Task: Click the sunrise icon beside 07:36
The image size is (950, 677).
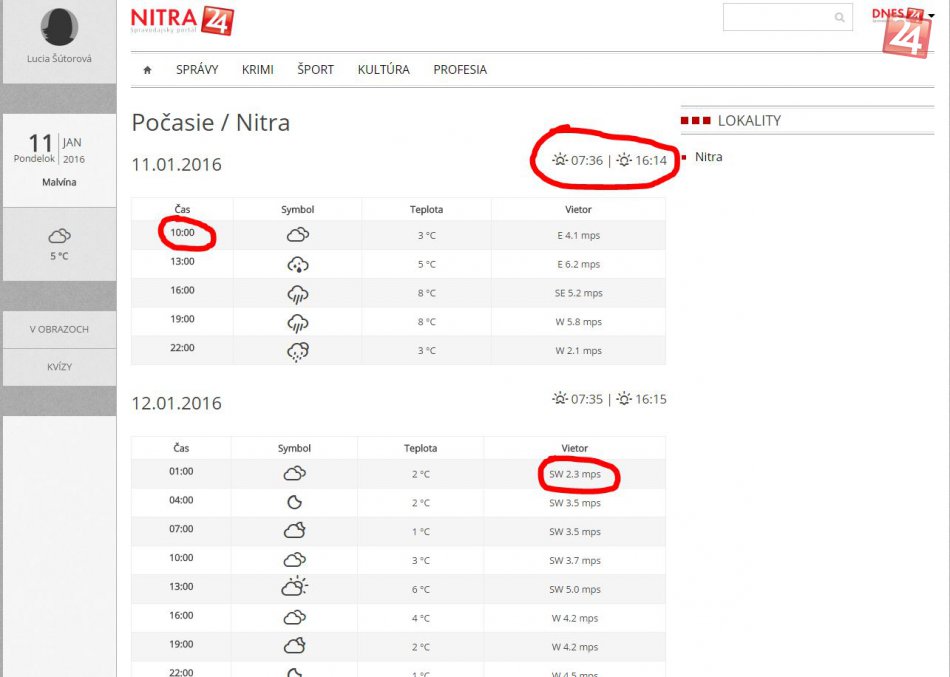Action: click(559, 160)
